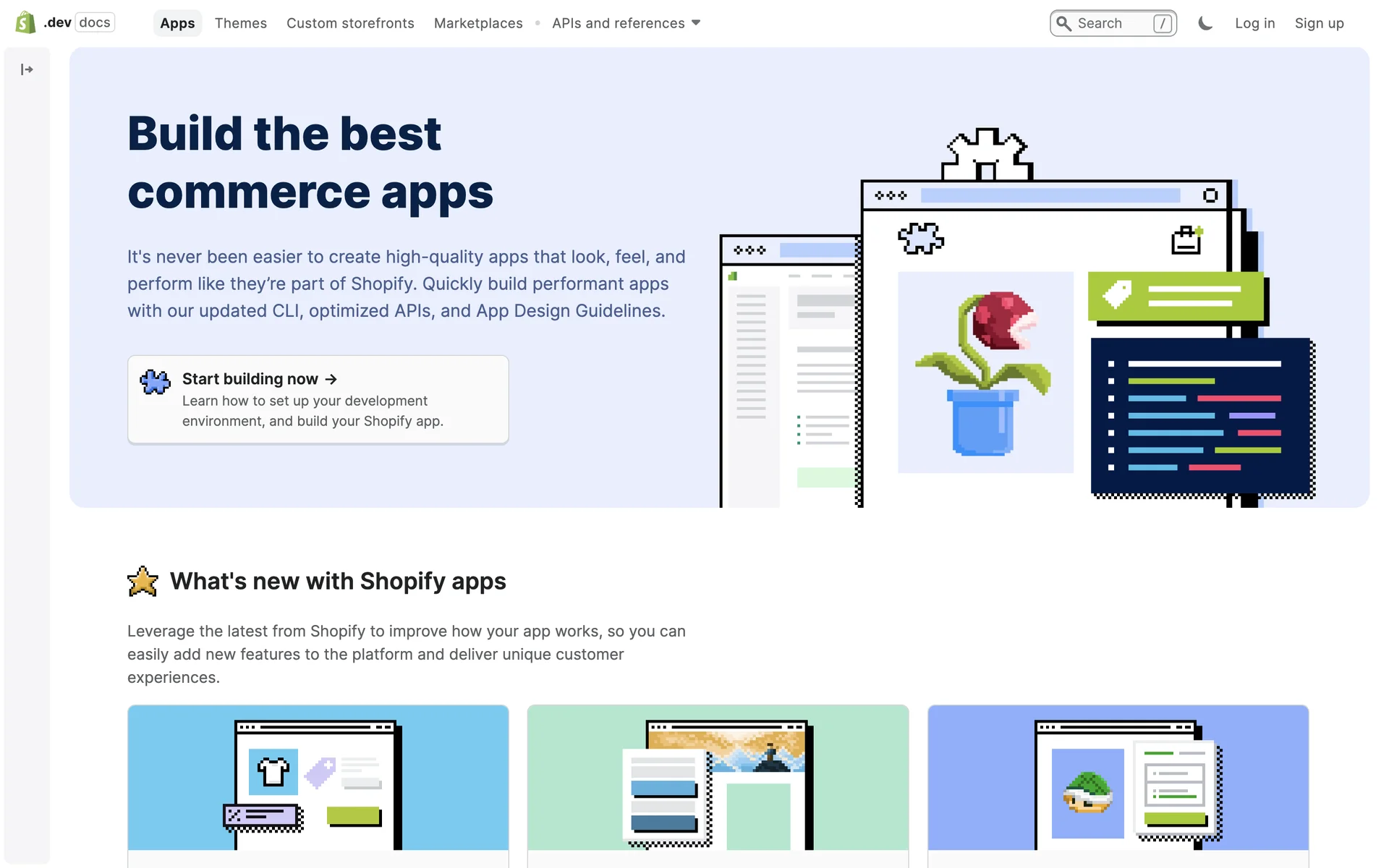Open Custom storefronts menu item
Viewport: 1389px width, 868px height.
coord(350,23)
